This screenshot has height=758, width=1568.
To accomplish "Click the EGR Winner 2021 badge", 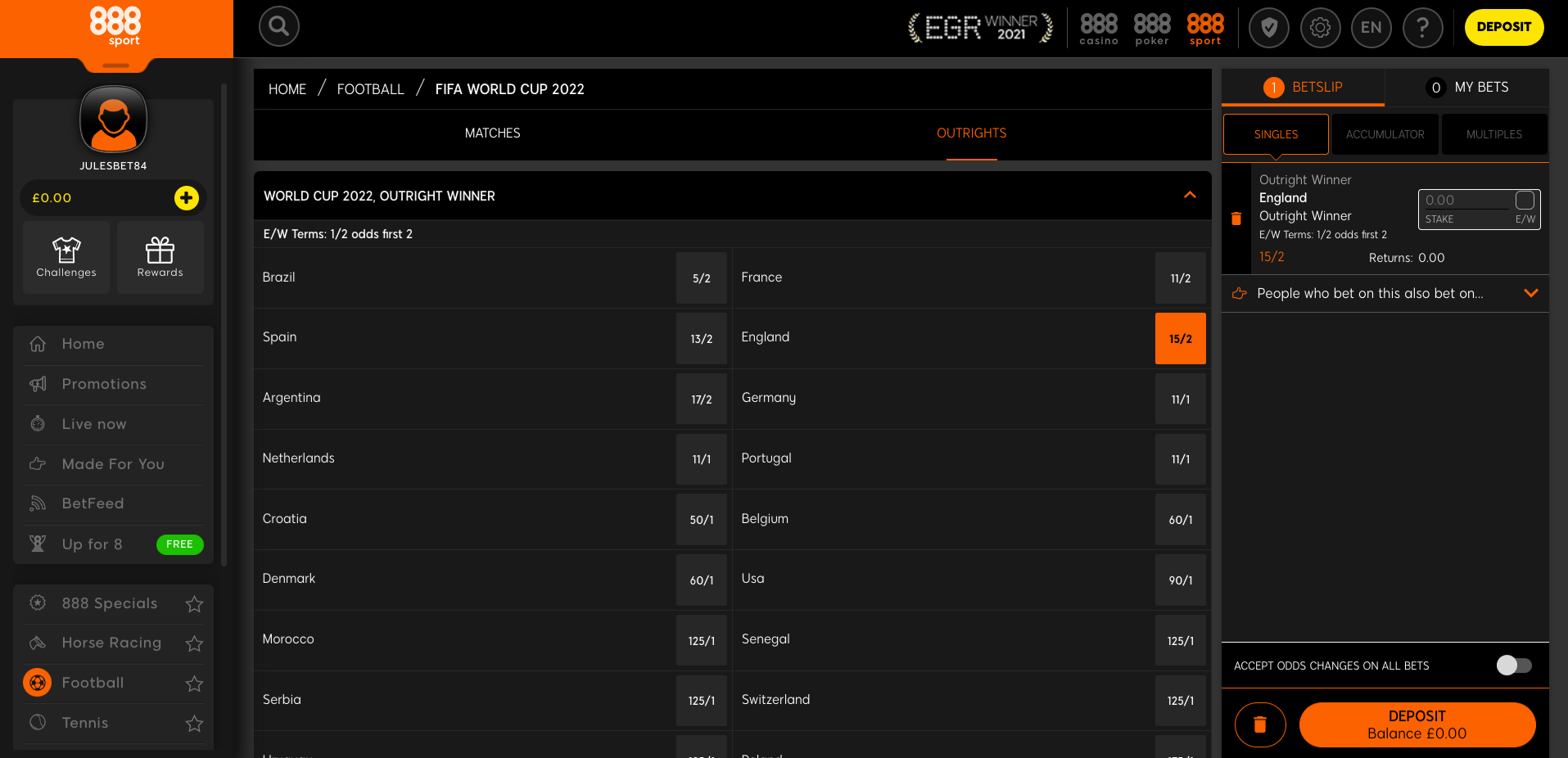I will pos(980,28).
